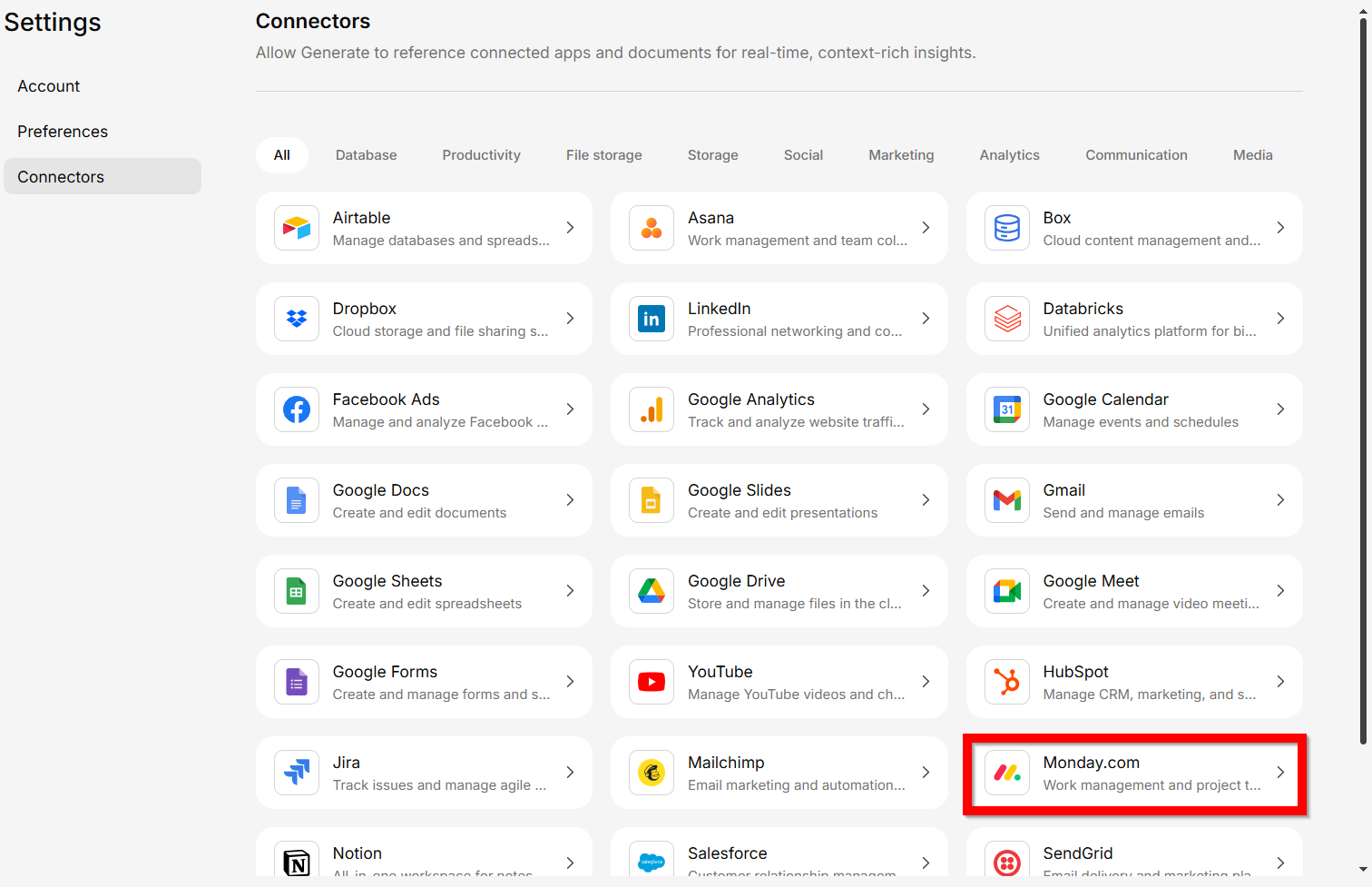The width and height of the screenshot is (1372, 887).
Task: Go to Preferences in sidebar
Action: point(63,132)
